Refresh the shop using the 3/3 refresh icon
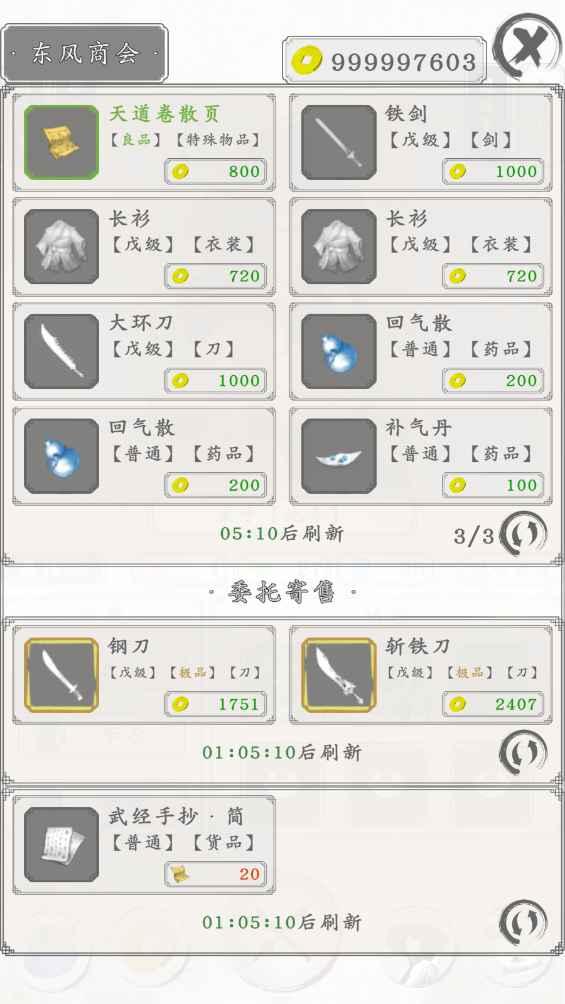565x1004 pixels. pyautogui.click(x=523, y=533)
